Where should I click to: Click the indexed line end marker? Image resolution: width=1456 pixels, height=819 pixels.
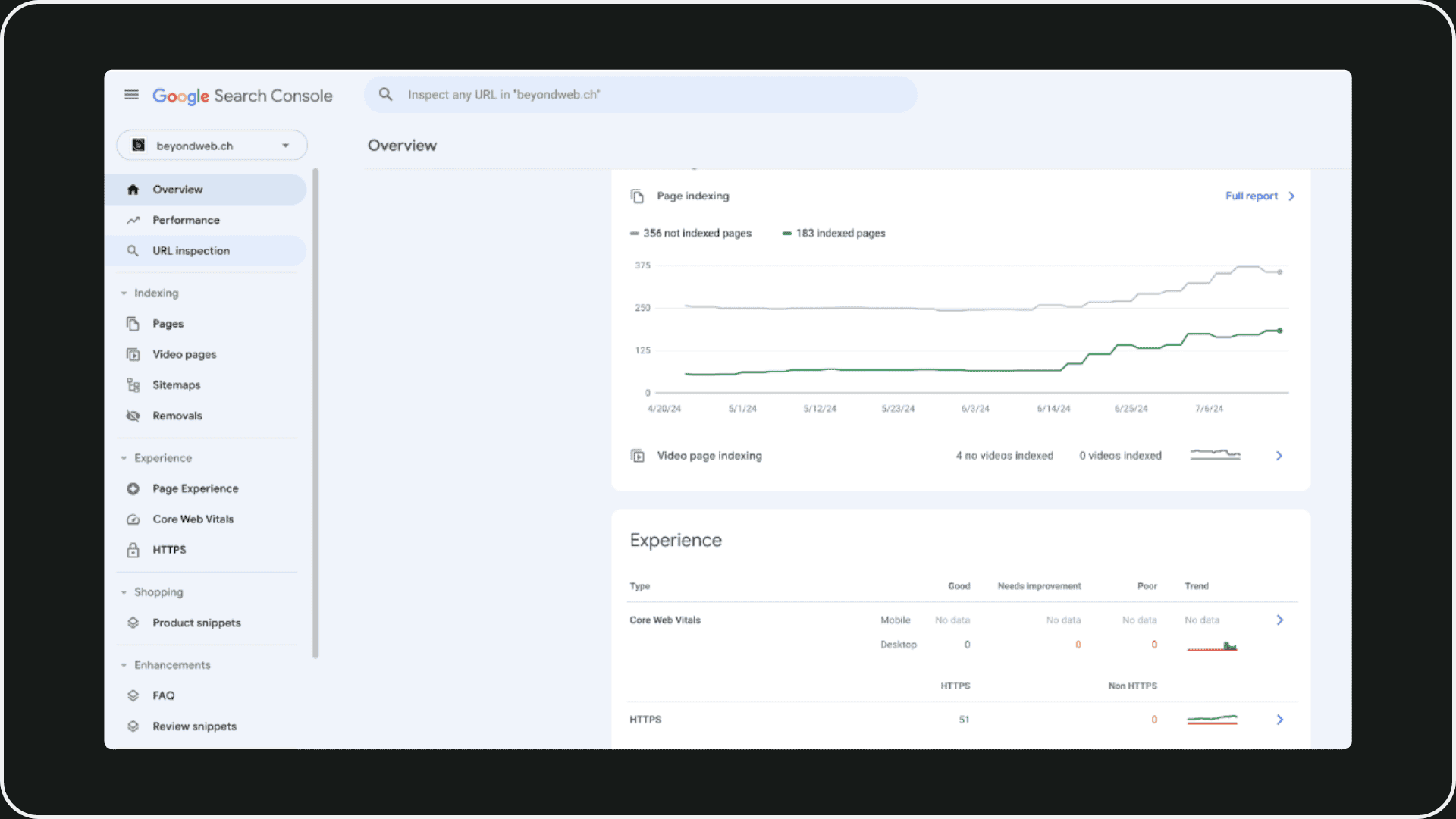pyautogui.click(x=1280, y=331)
